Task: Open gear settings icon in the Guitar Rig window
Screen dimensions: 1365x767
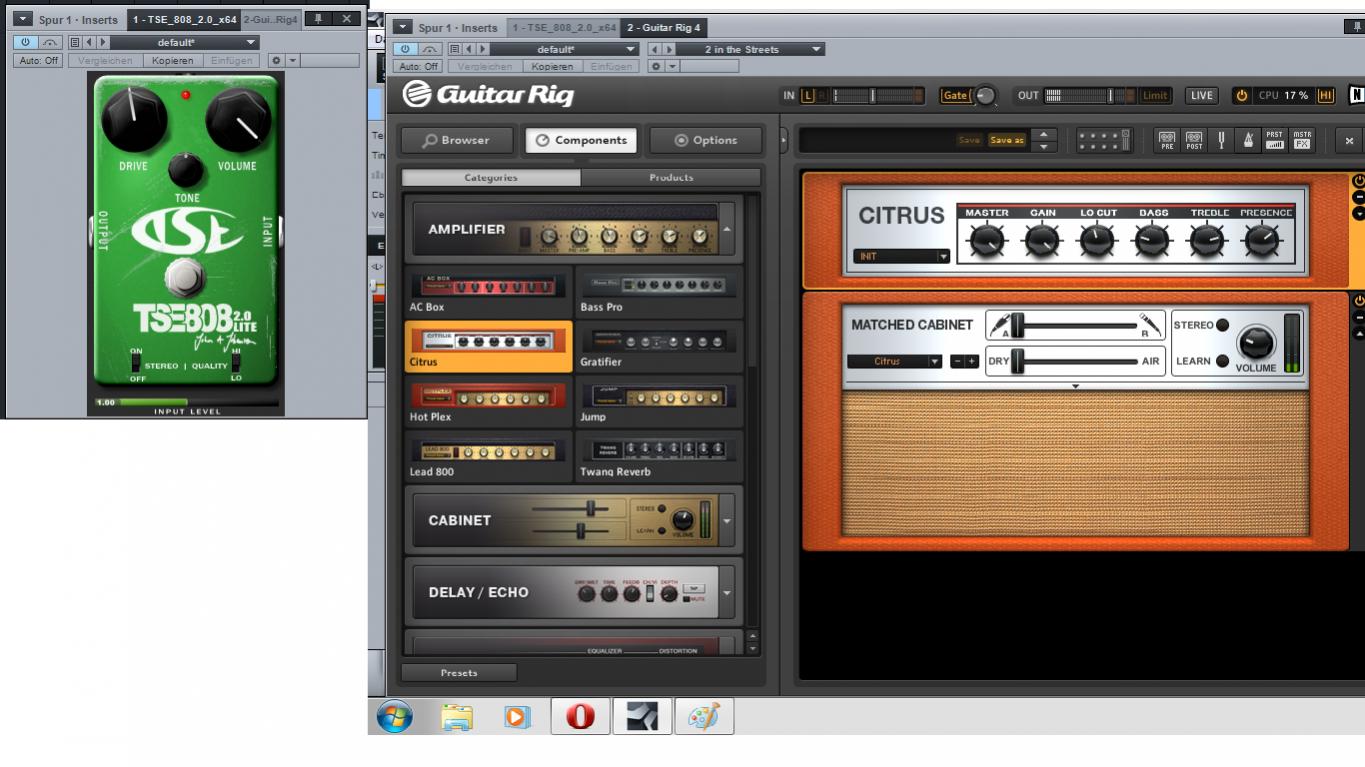Action: [x=656, y=67]
